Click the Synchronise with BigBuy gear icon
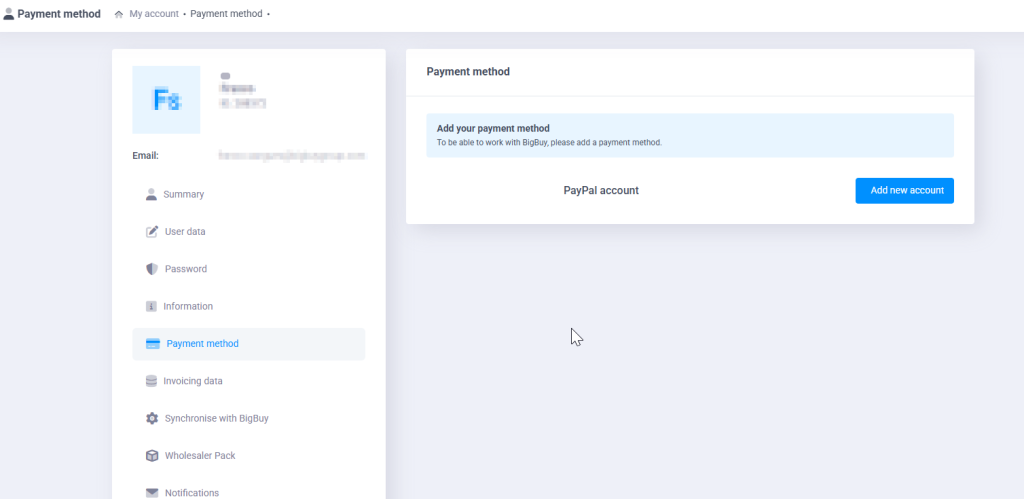Image resolution: width=1024 pixels, height=499 pixels. tap(152, 418)
